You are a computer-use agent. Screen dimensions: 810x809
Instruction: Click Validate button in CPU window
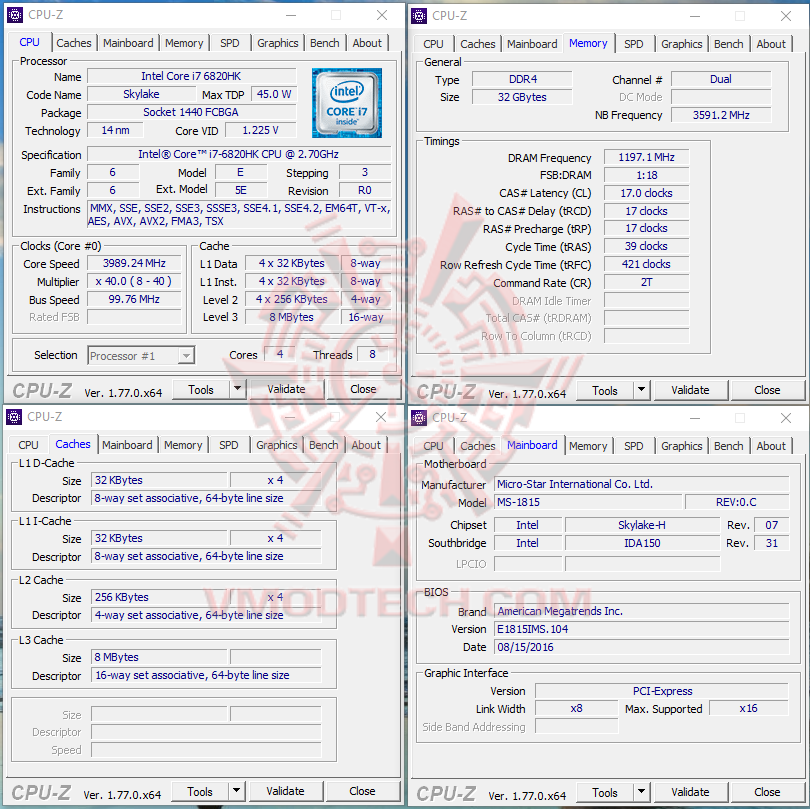pyautogui.click(x=286, y=389)
